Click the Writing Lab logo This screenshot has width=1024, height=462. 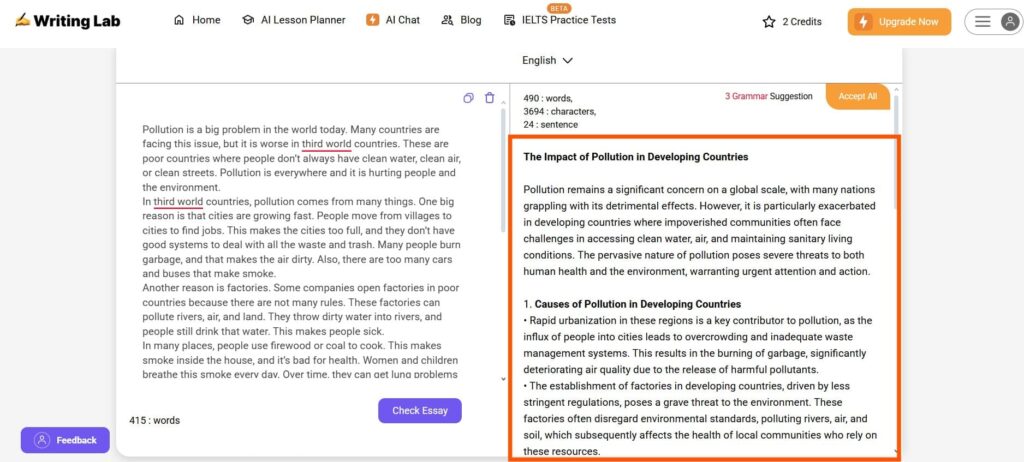pos(68,21)
